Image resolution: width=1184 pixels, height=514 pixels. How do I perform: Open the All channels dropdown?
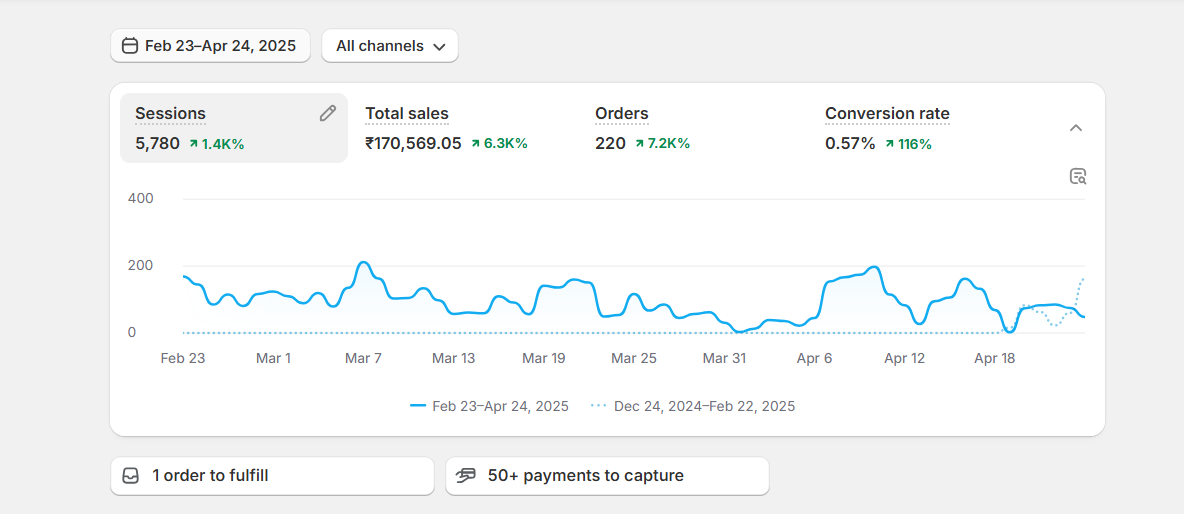(390, 46)
